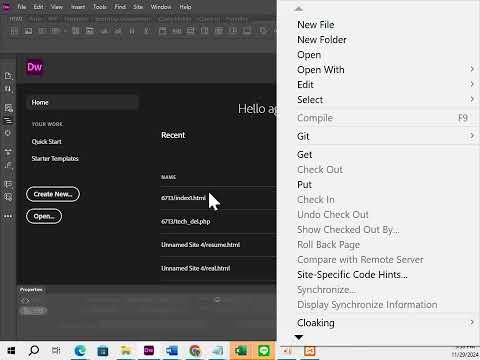Open recent file 6713/tech_del.php
This screenshot has height=360, width=480.
click(x=186, y=221)
